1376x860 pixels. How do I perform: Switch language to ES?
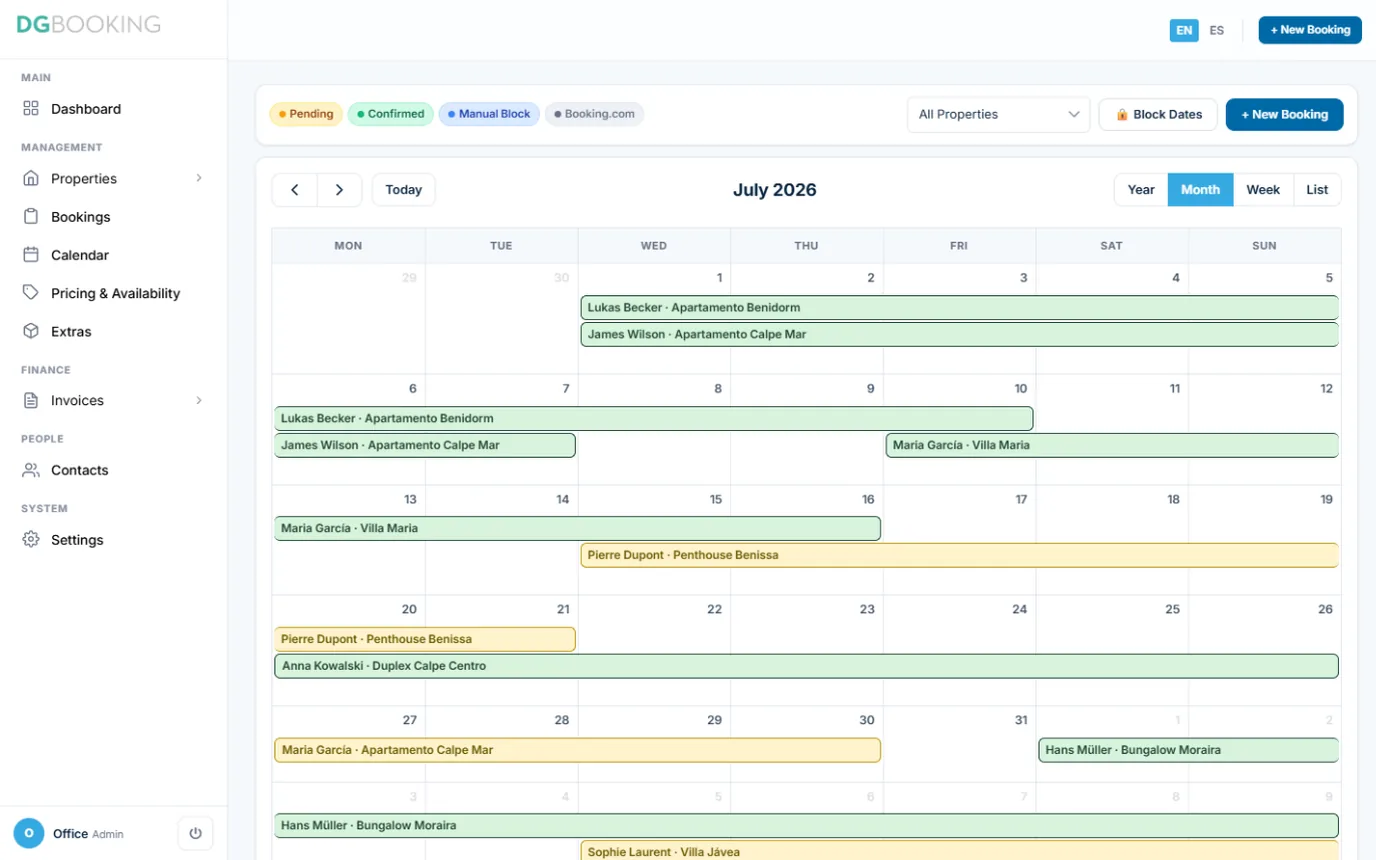pos(1217,30)
